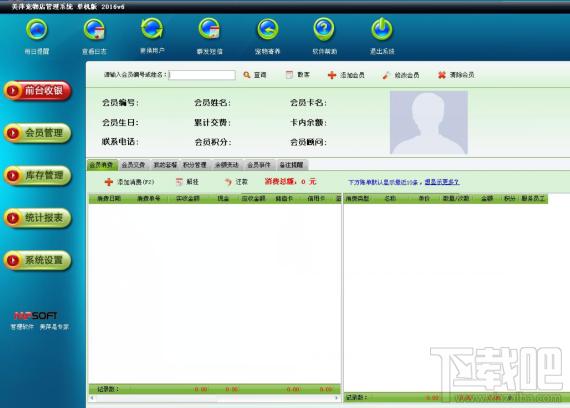Open the 系统设置 system settings section
Screen dimensions: 570x408
(37, 260)
